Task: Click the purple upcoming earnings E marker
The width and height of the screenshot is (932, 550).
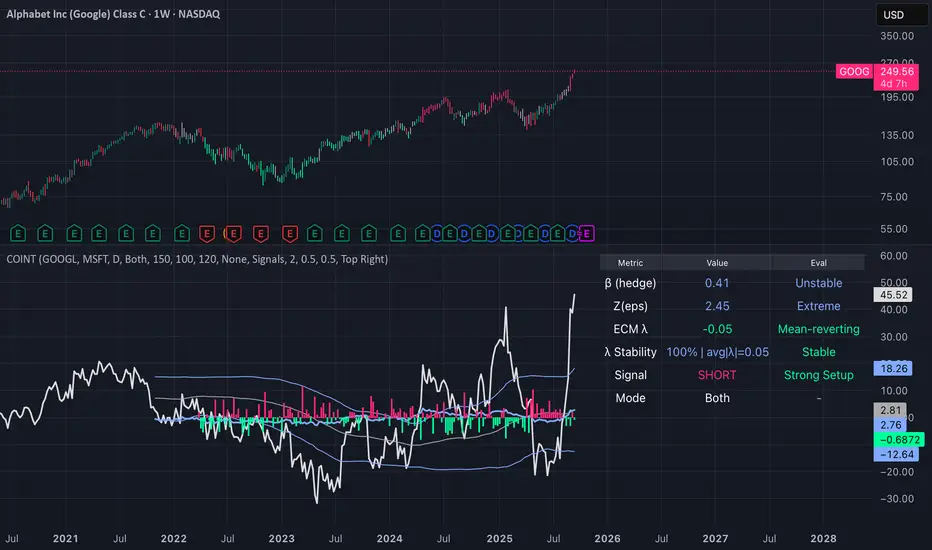Action: coord(586,234)
